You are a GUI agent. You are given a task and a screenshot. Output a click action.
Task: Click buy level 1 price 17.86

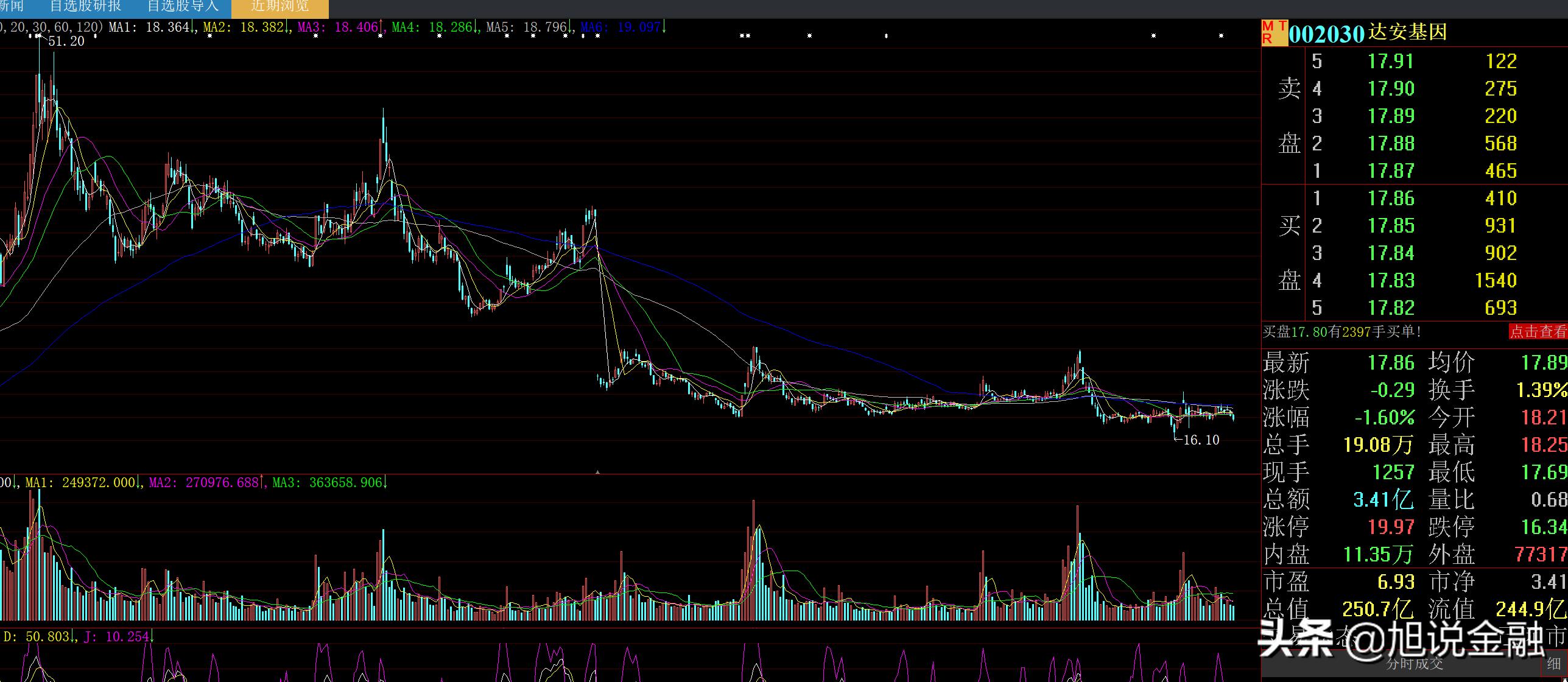1391,199
